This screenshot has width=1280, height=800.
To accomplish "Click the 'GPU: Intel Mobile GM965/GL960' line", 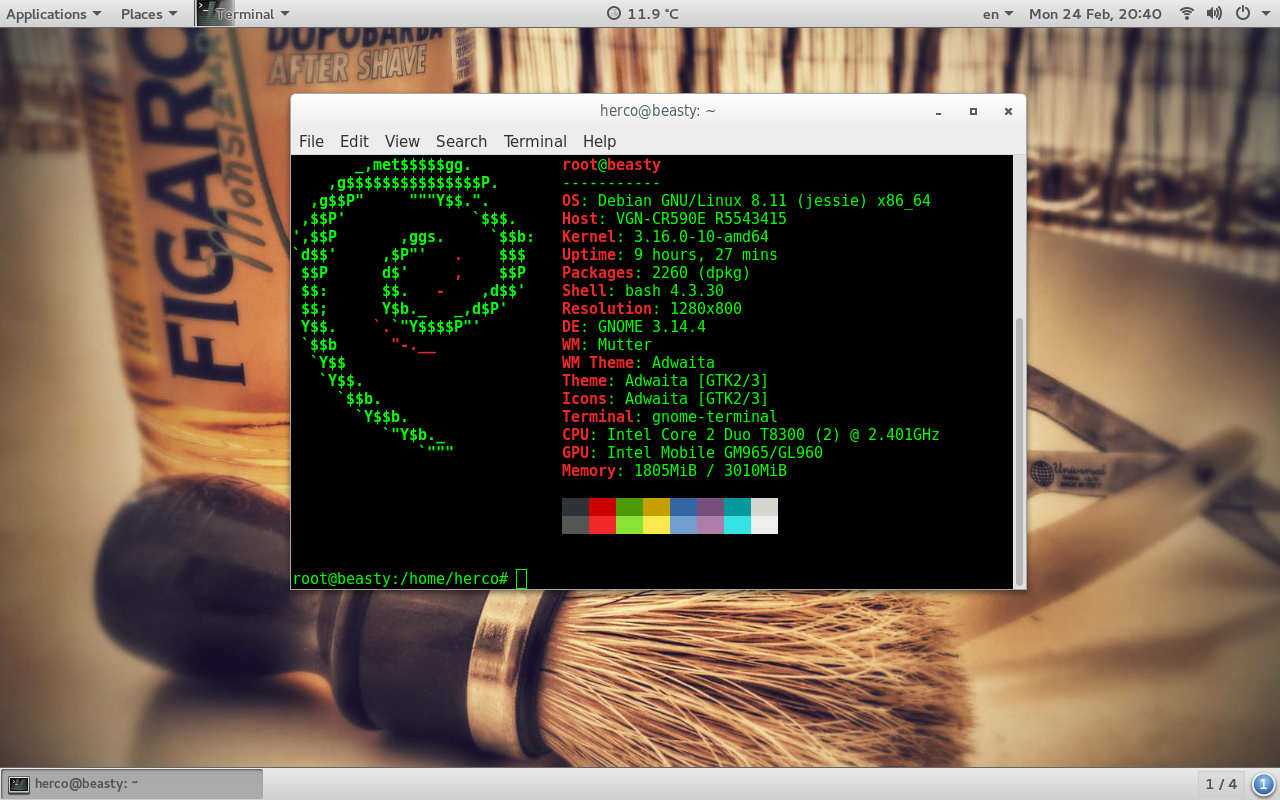I will 692,453.
